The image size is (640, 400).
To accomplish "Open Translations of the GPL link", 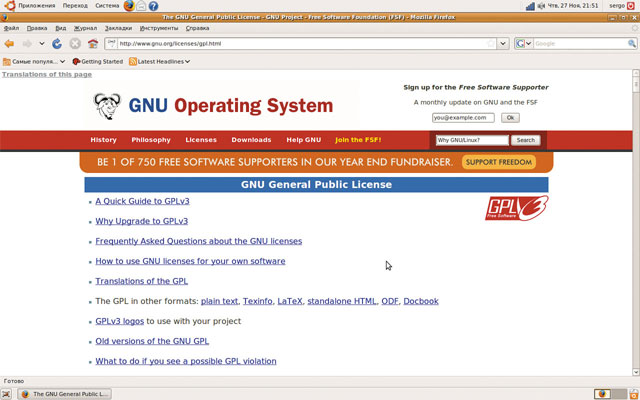I will click(x=142, y=281).
